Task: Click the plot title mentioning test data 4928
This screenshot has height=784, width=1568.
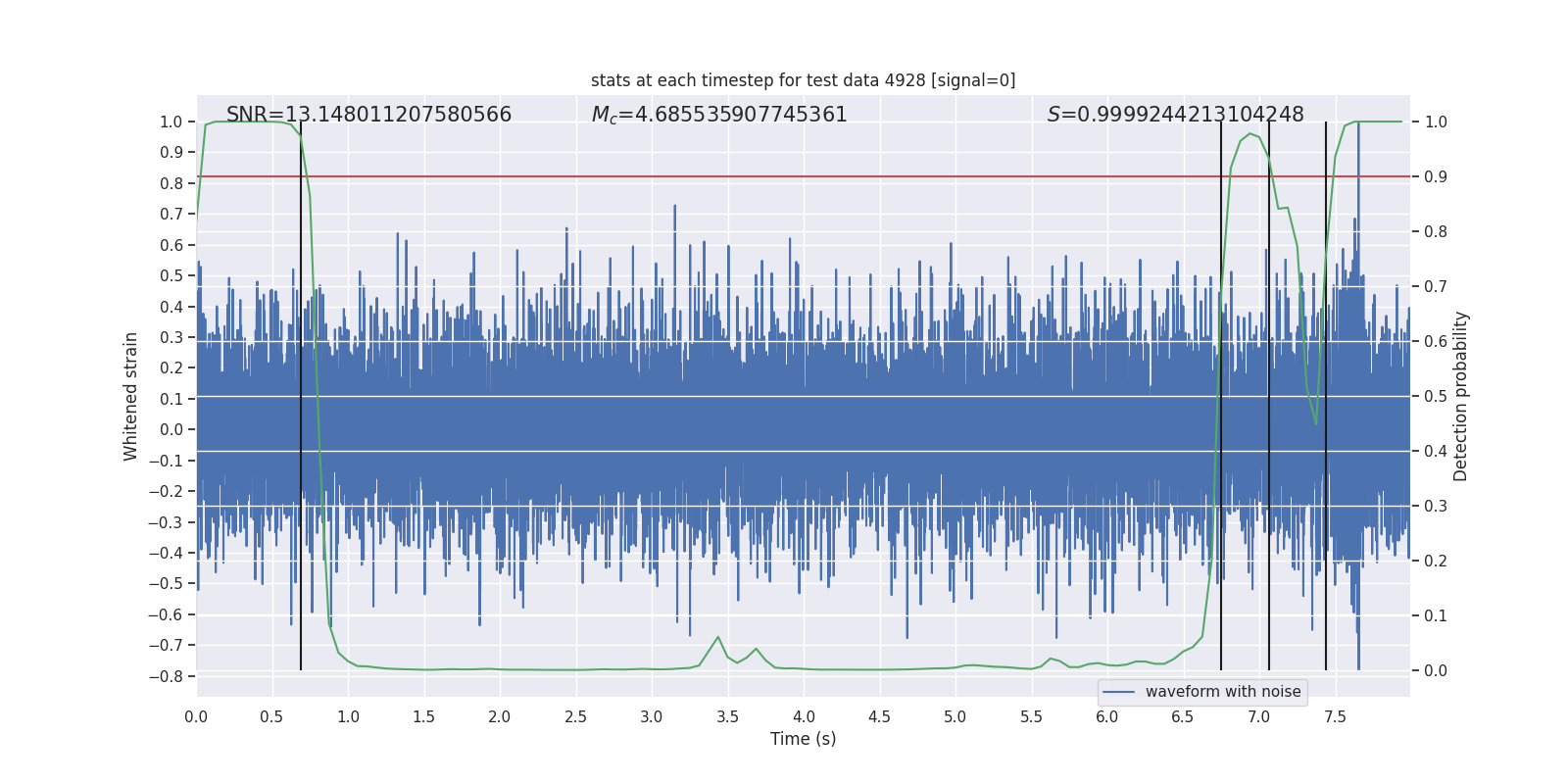Action: [803, 80]
